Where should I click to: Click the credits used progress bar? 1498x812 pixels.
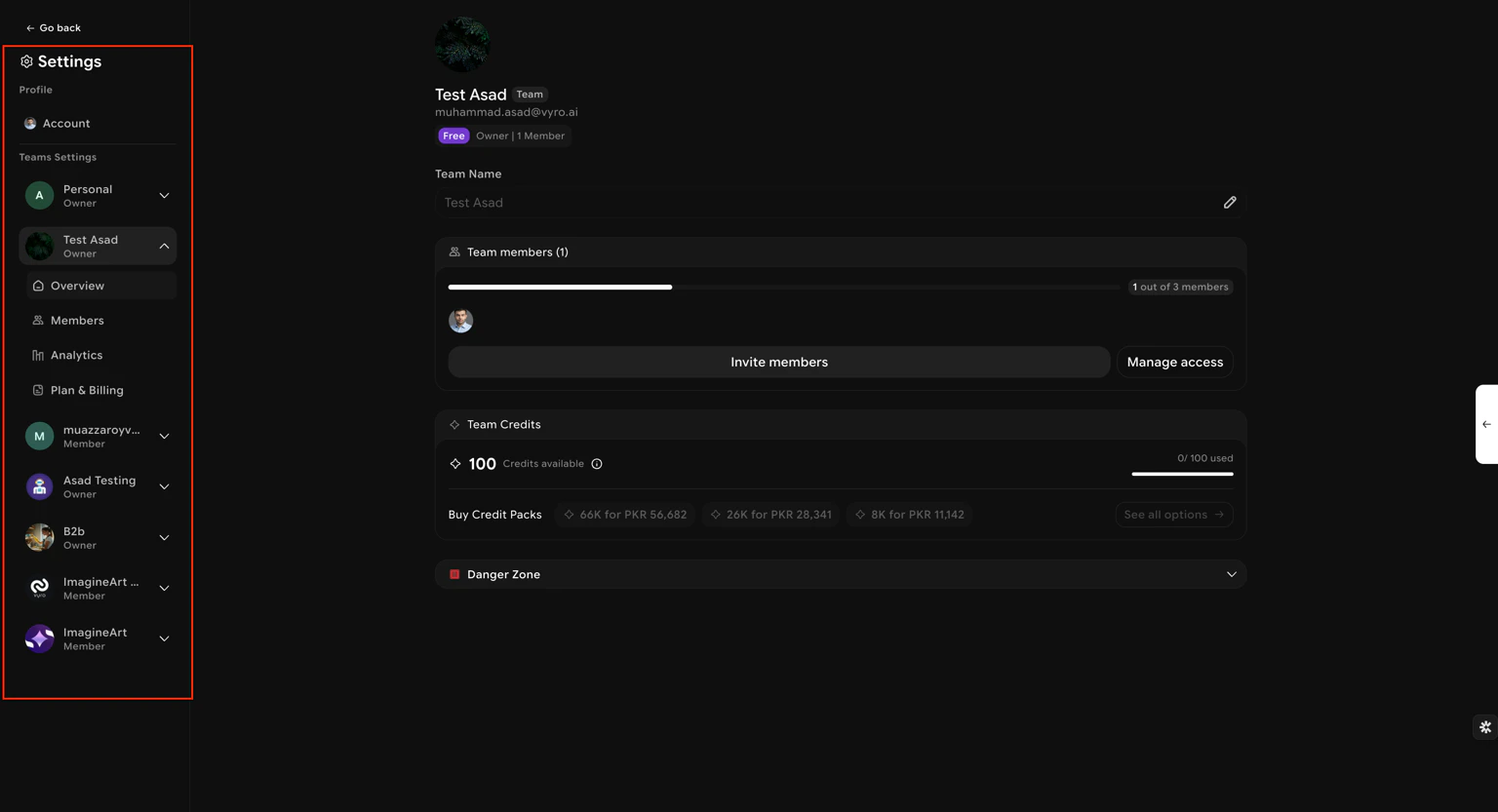click(1182, 474)
